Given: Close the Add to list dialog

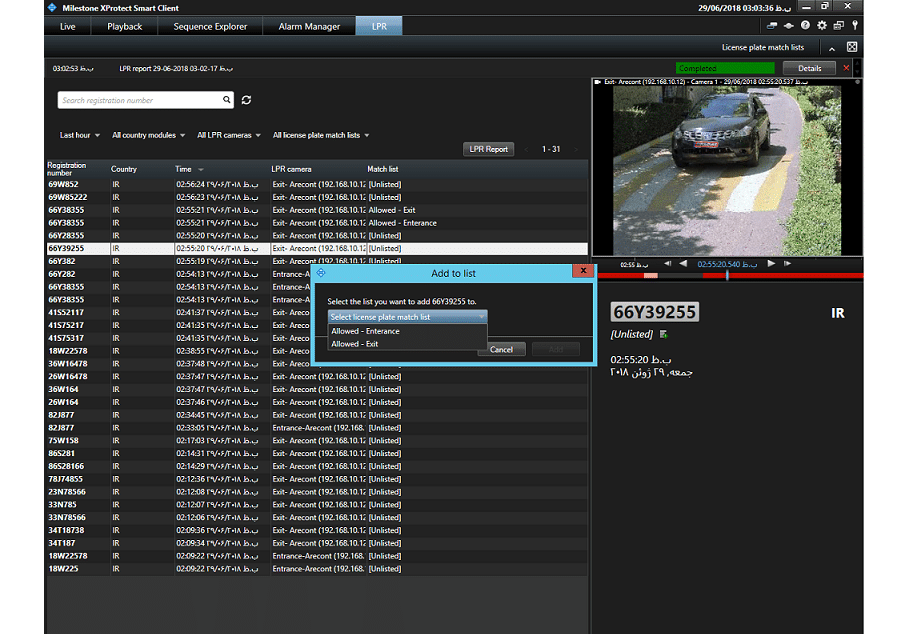Looking at the screenshot, I should 583,271.
